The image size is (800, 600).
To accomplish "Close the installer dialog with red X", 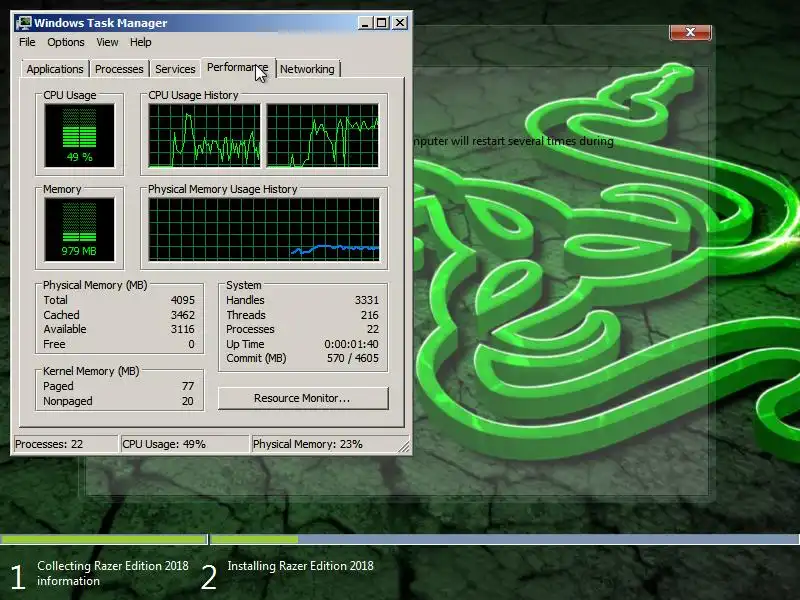I will [690, 32].
